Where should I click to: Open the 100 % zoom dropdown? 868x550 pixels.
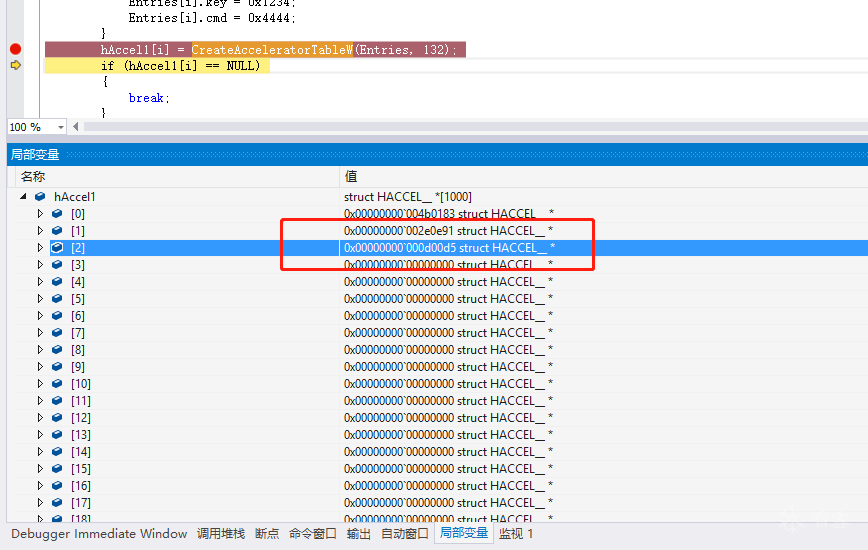(x=60, y=127)
